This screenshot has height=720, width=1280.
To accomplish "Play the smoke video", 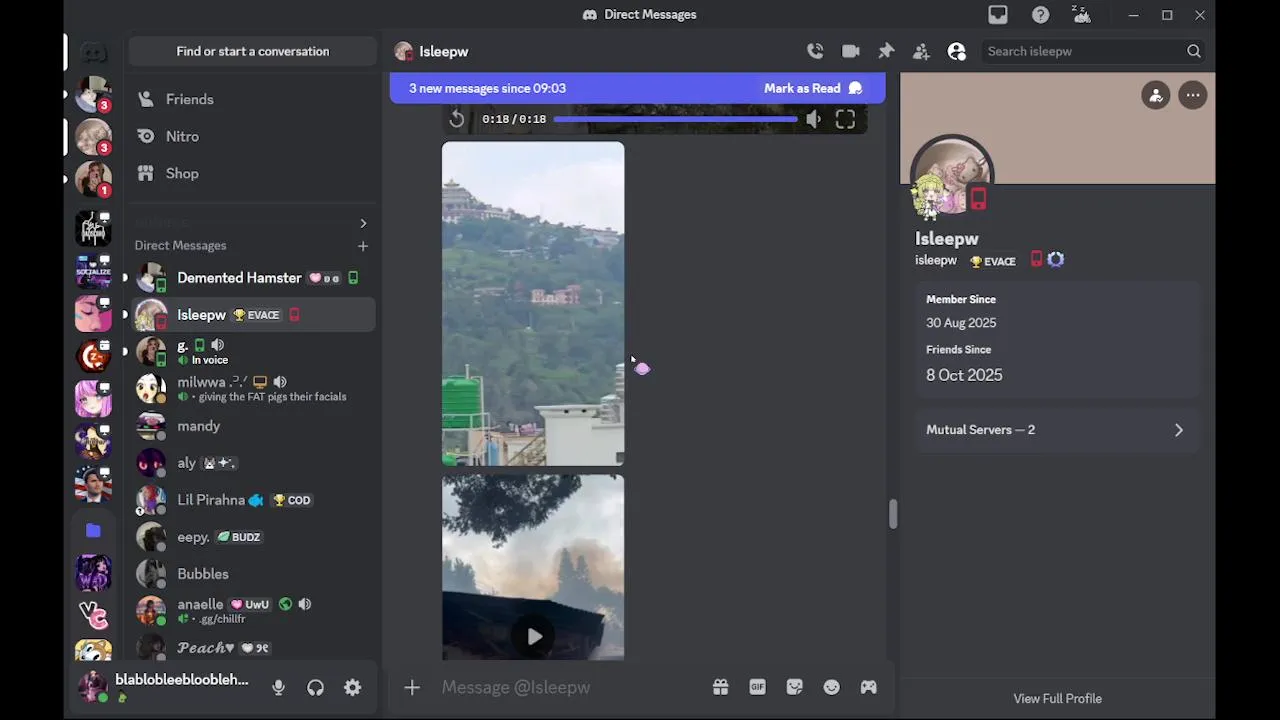I will tap(534, 636).
